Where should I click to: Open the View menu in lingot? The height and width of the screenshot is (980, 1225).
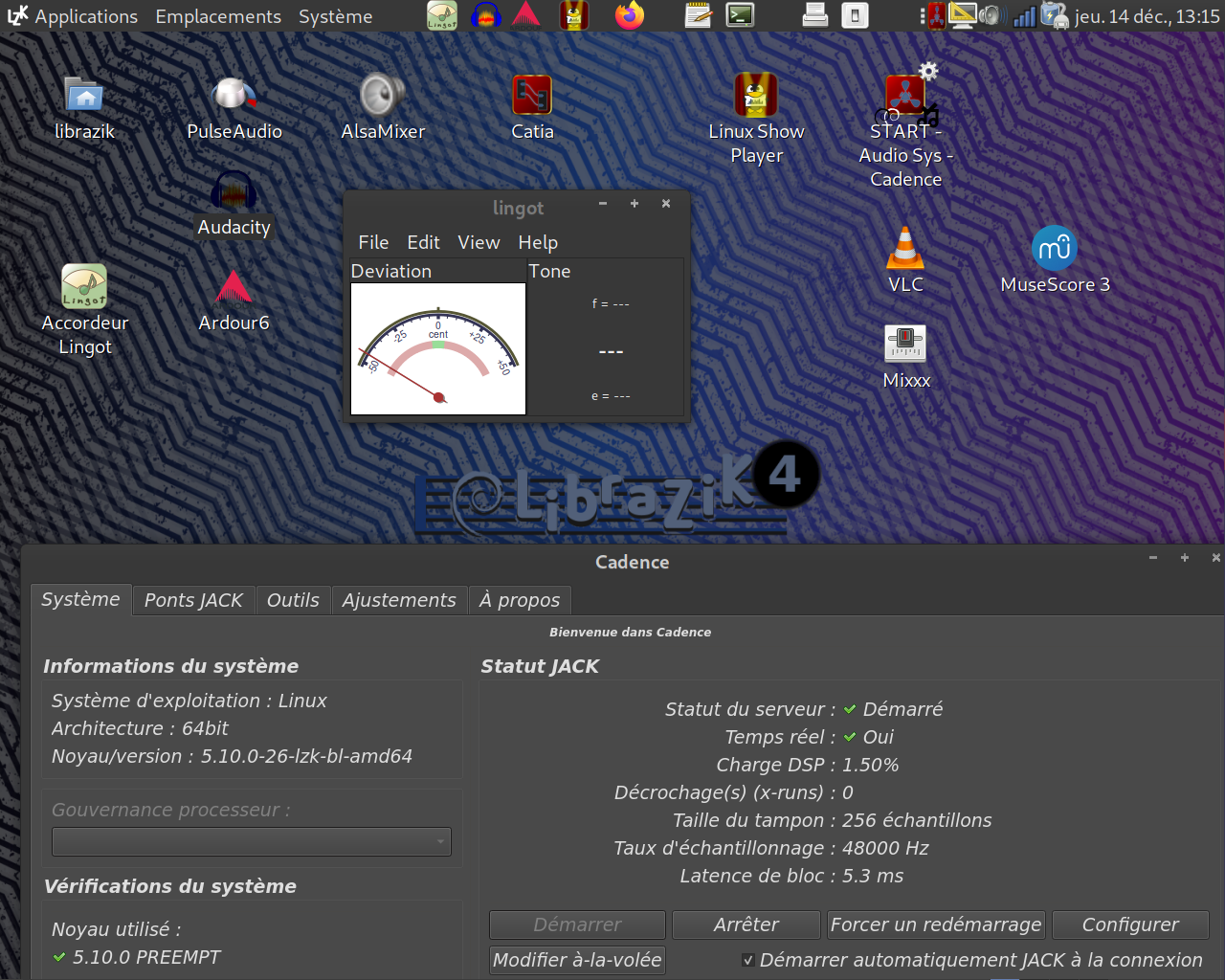click(479, 242)
